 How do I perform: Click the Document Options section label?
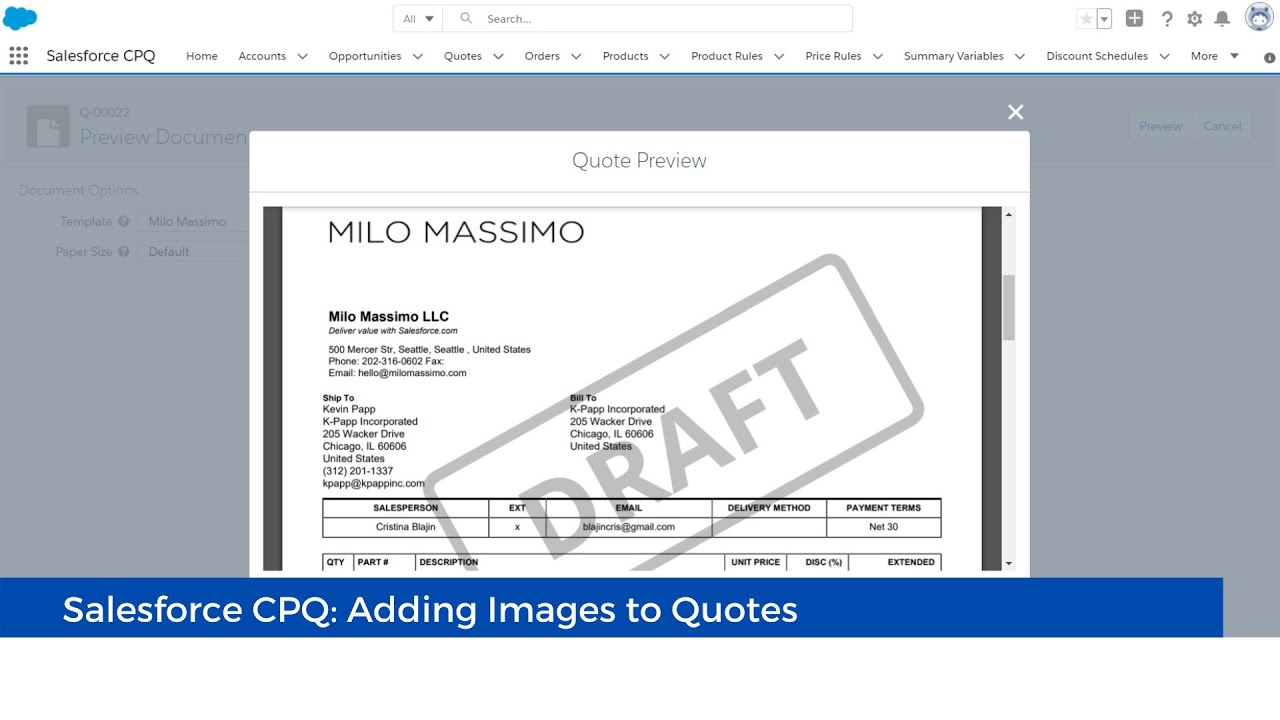pos(78,190)
